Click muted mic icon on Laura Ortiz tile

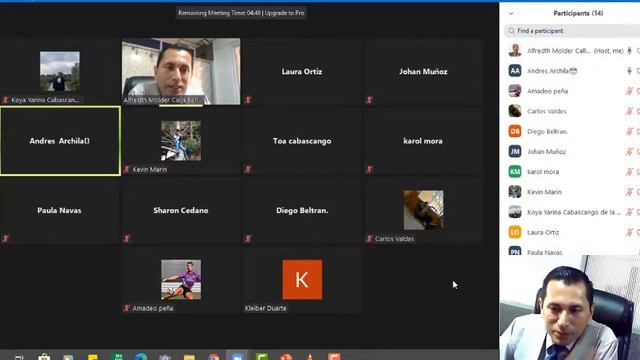[248, 100]
